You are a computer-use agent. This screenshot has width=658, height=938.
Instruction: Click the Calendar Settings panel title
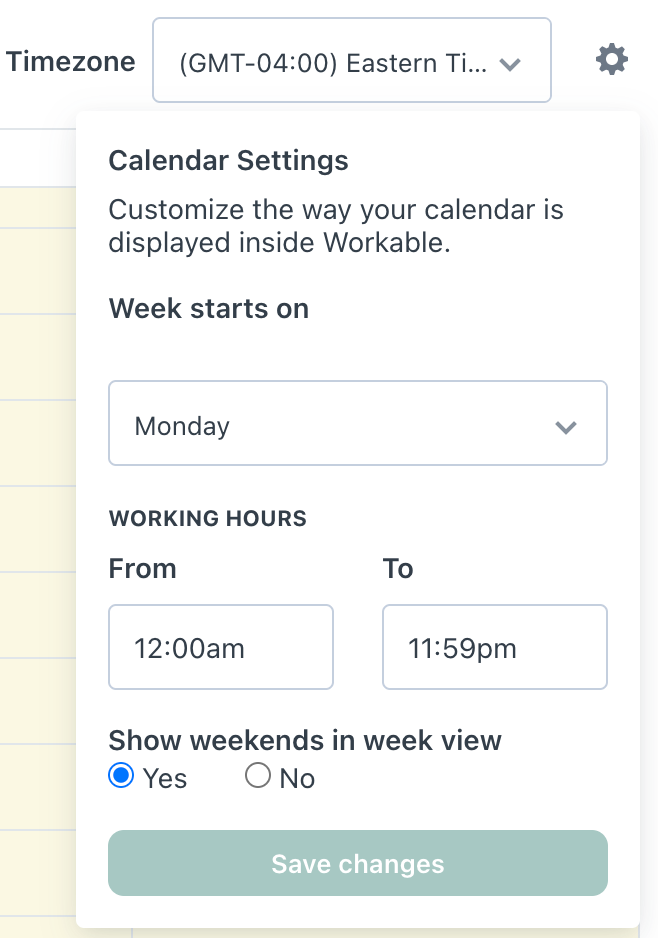point(228,160)
